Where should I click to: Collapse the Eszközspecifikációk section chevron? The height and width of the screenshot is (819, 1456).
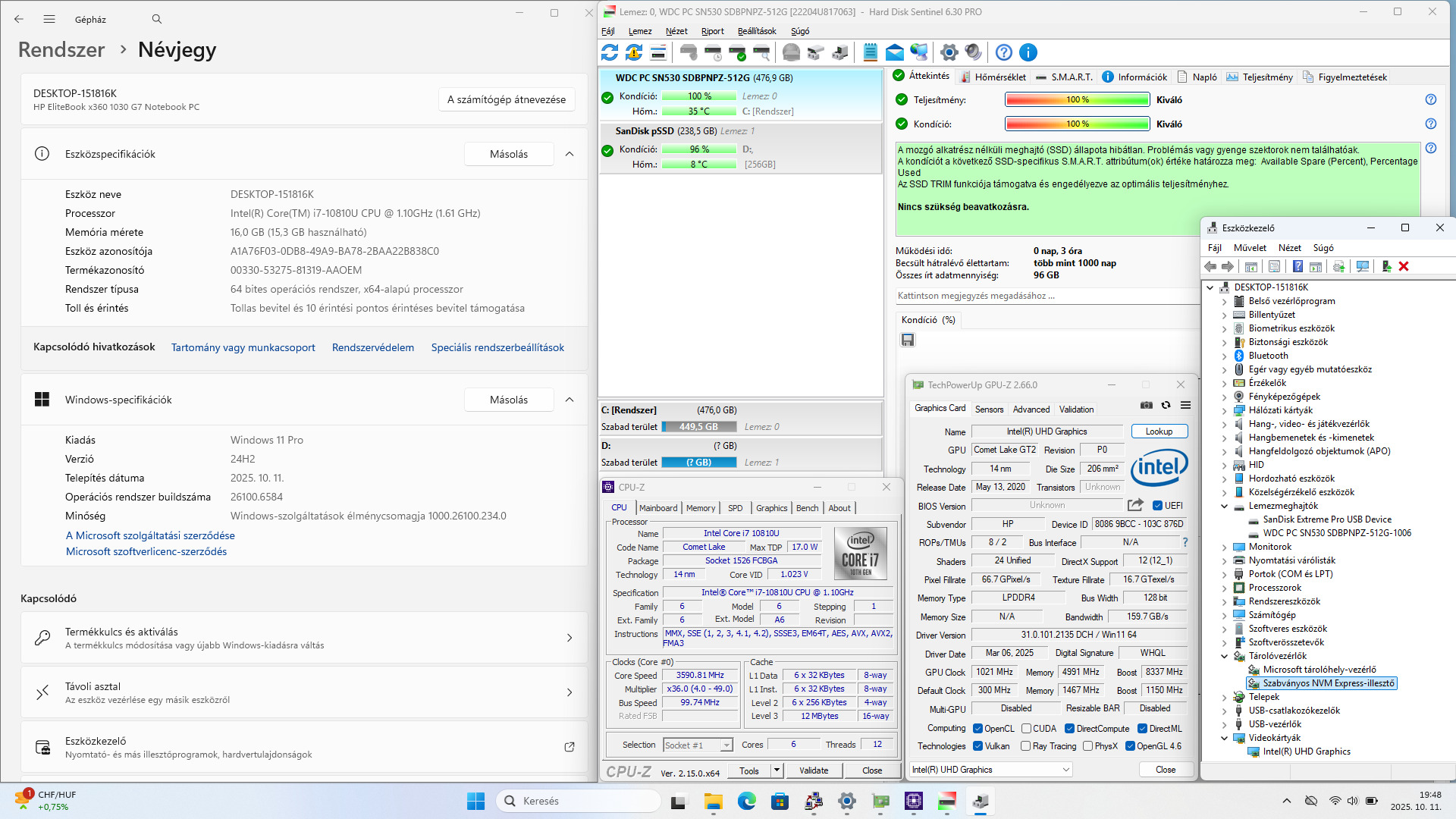click(570, 154)
